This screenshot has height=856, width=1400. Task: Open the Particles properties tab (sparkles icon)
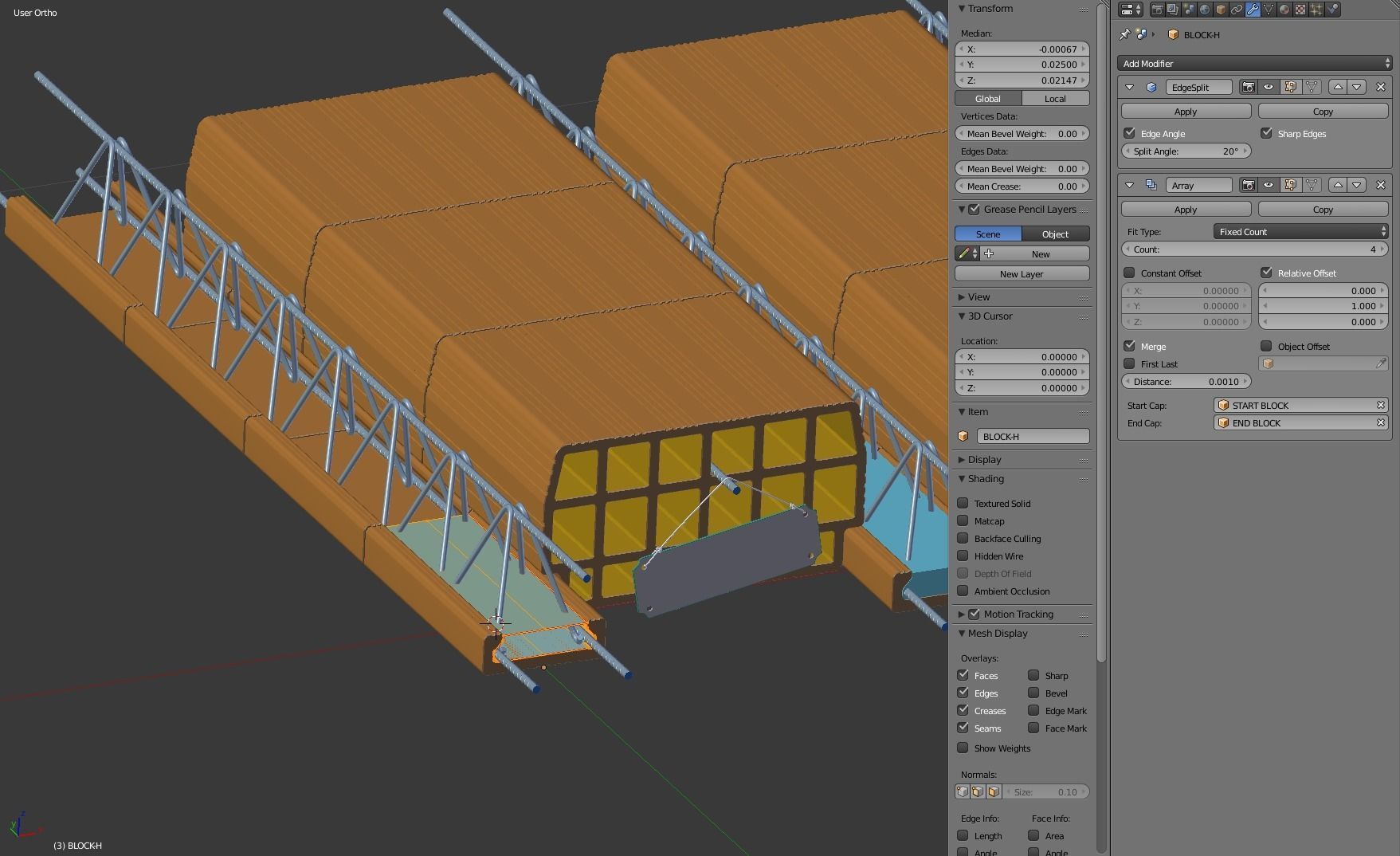click(x=1316, y=10)
